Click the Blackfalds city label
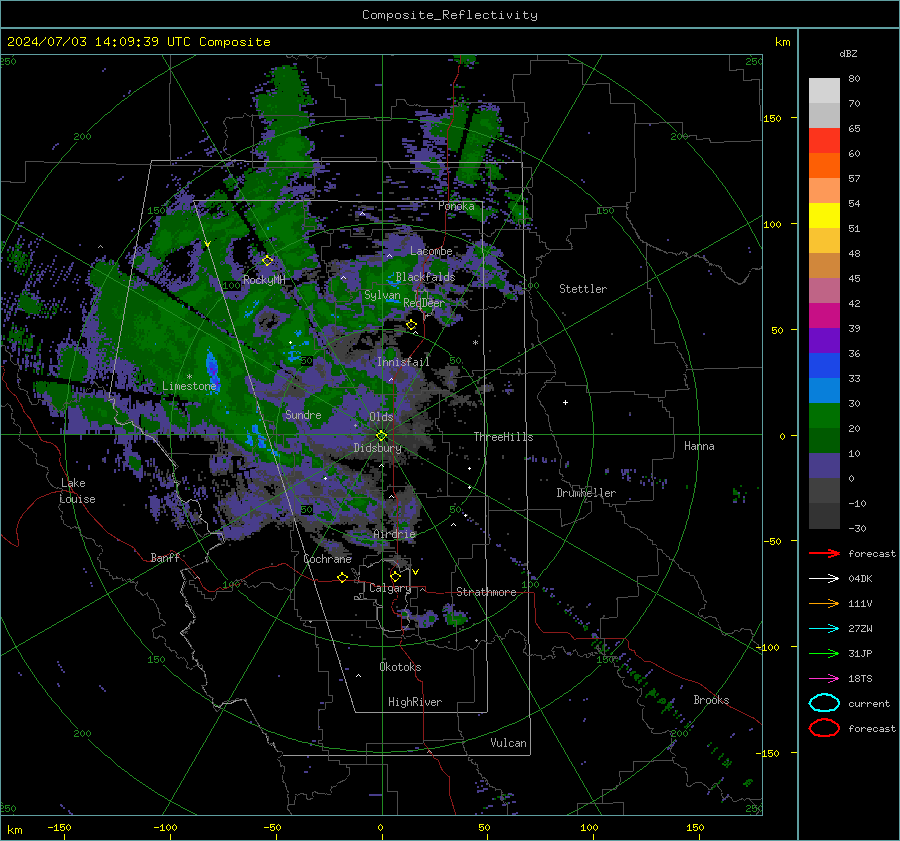Screen dimensions: 900x841 pos(425,277)
